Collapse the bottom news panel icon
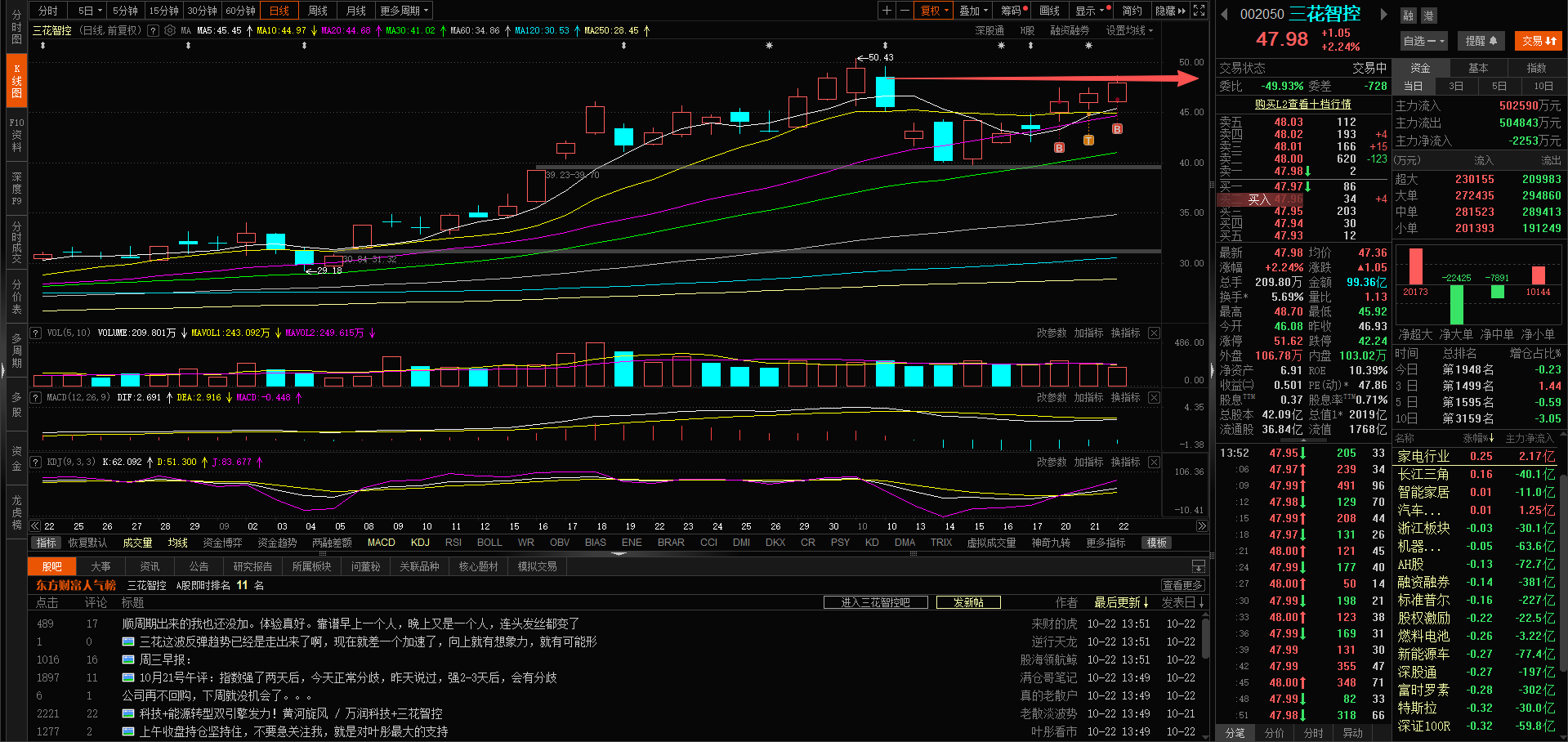1568x742 pixels. [x=1199, y=566]
